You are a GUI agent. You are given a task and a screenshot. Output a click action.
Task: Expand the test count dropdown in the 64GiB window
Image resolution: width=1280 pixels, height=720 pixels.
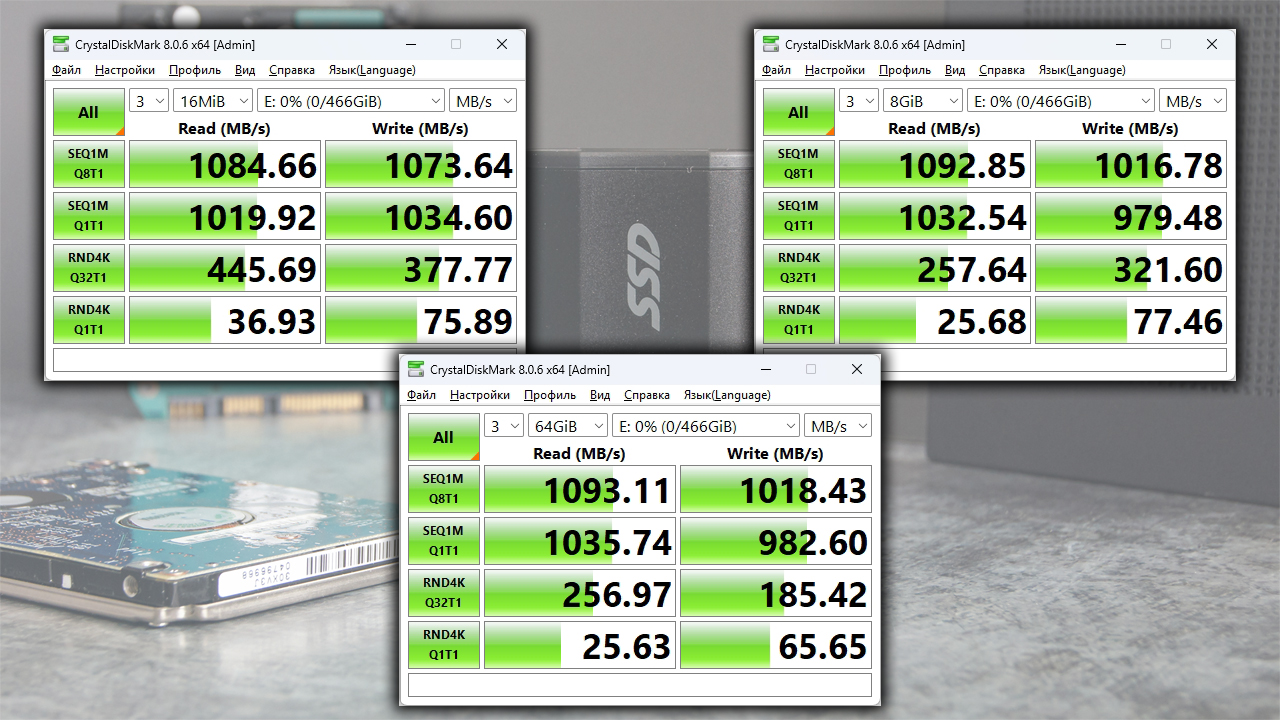tap(504, 426)
